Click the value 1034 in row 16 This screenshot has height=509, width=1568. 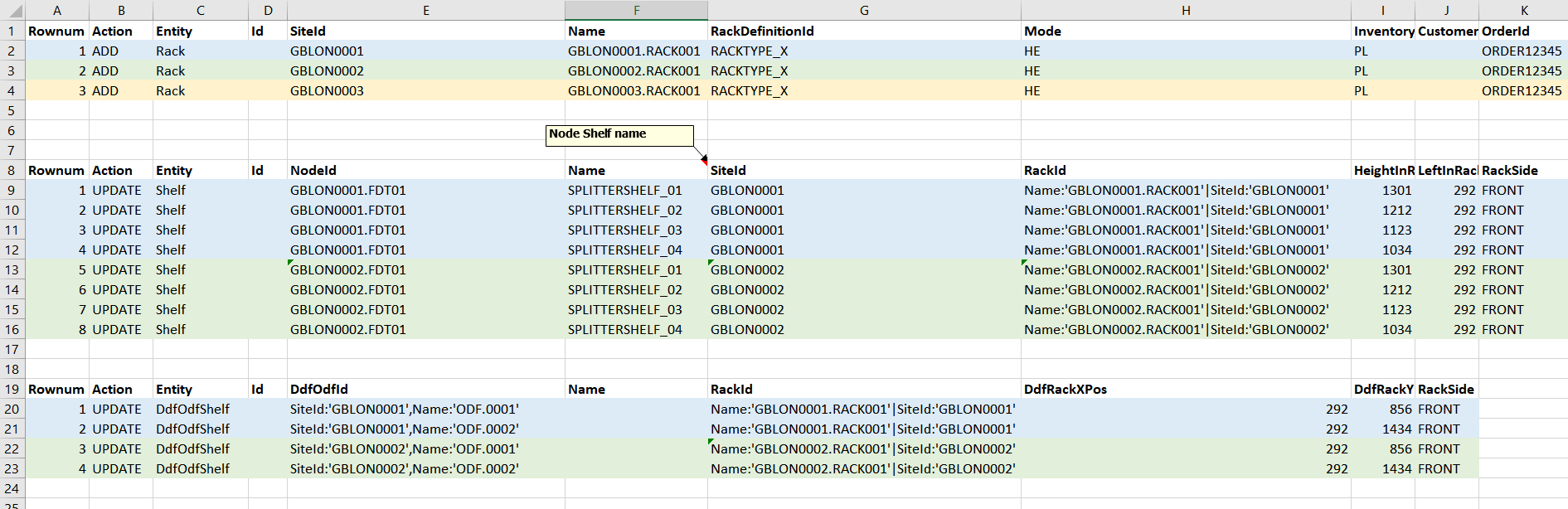[x=1383, y=329]
